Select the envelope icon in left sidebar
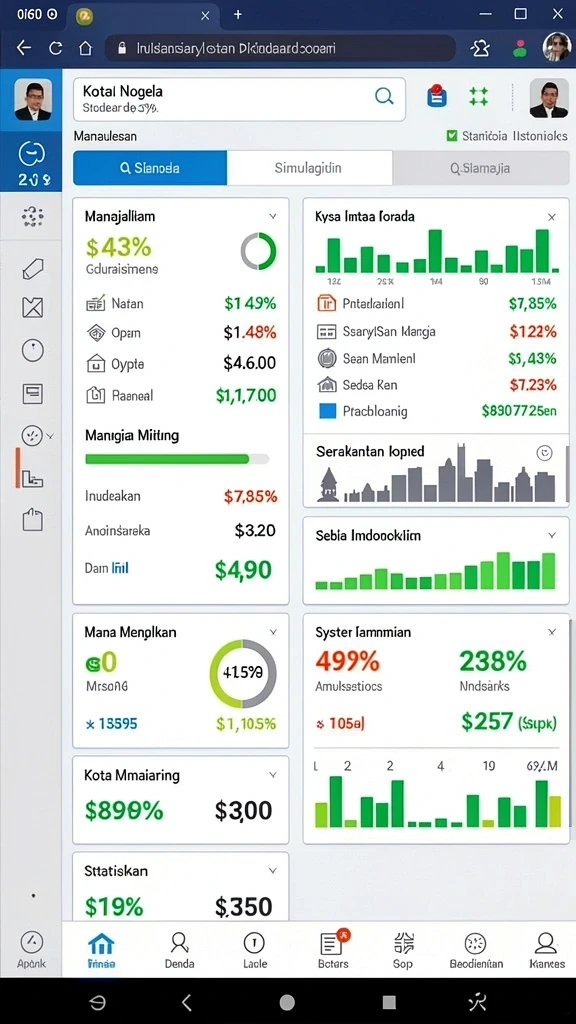 pos(33,307)
